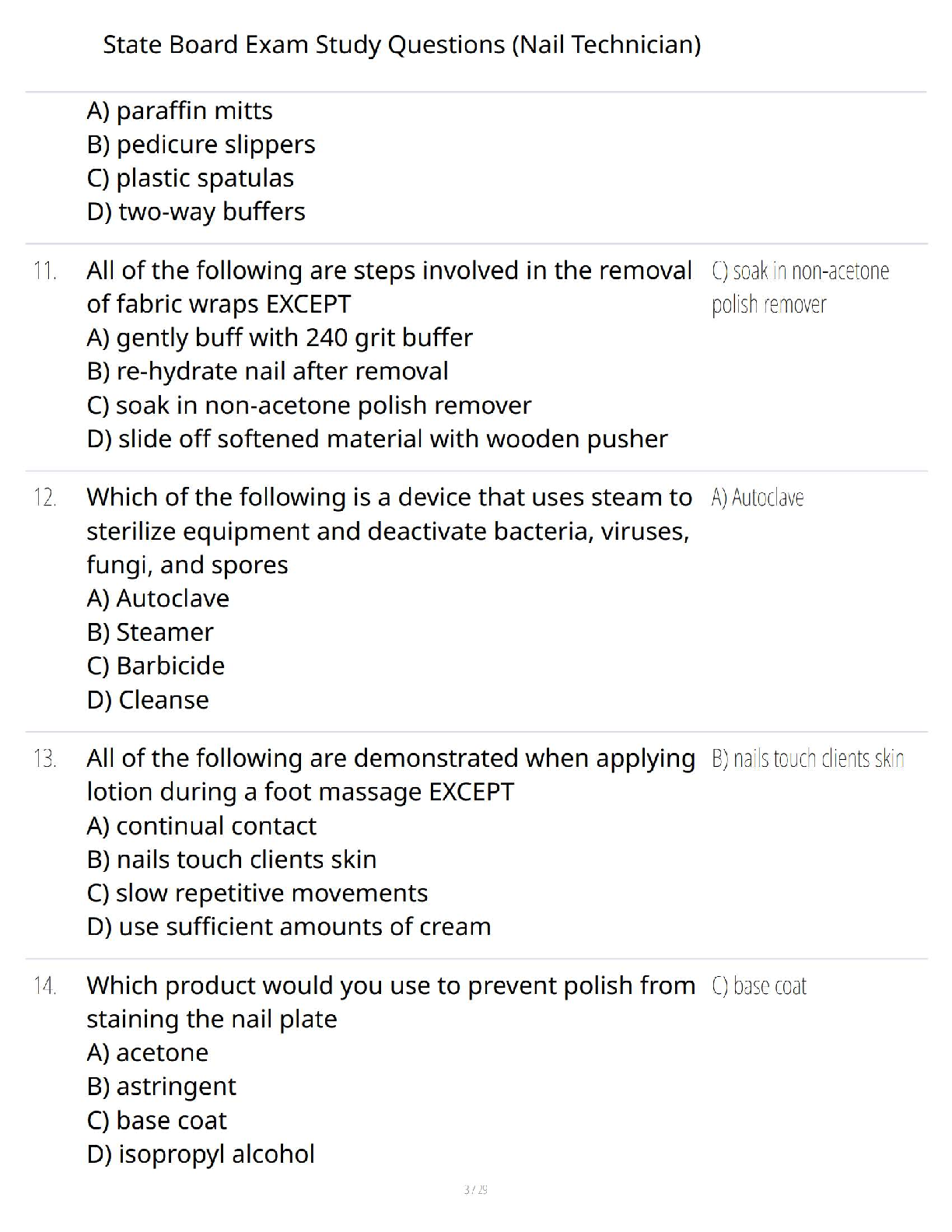The image size is (952, 1232).
Task: Select 'D) two-way buffers' option
Action: [x=196, y=212]
